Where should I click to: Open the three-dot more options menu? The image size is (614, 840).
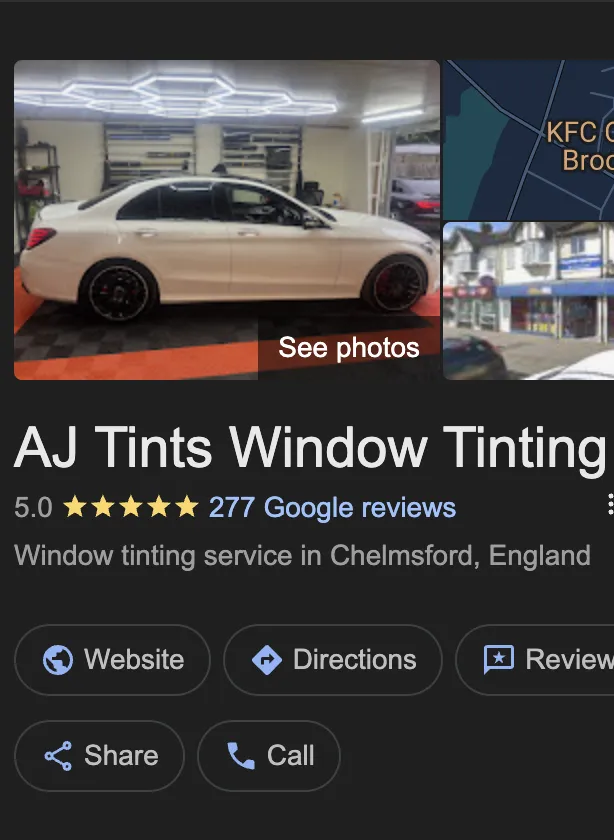pos(610,505)
